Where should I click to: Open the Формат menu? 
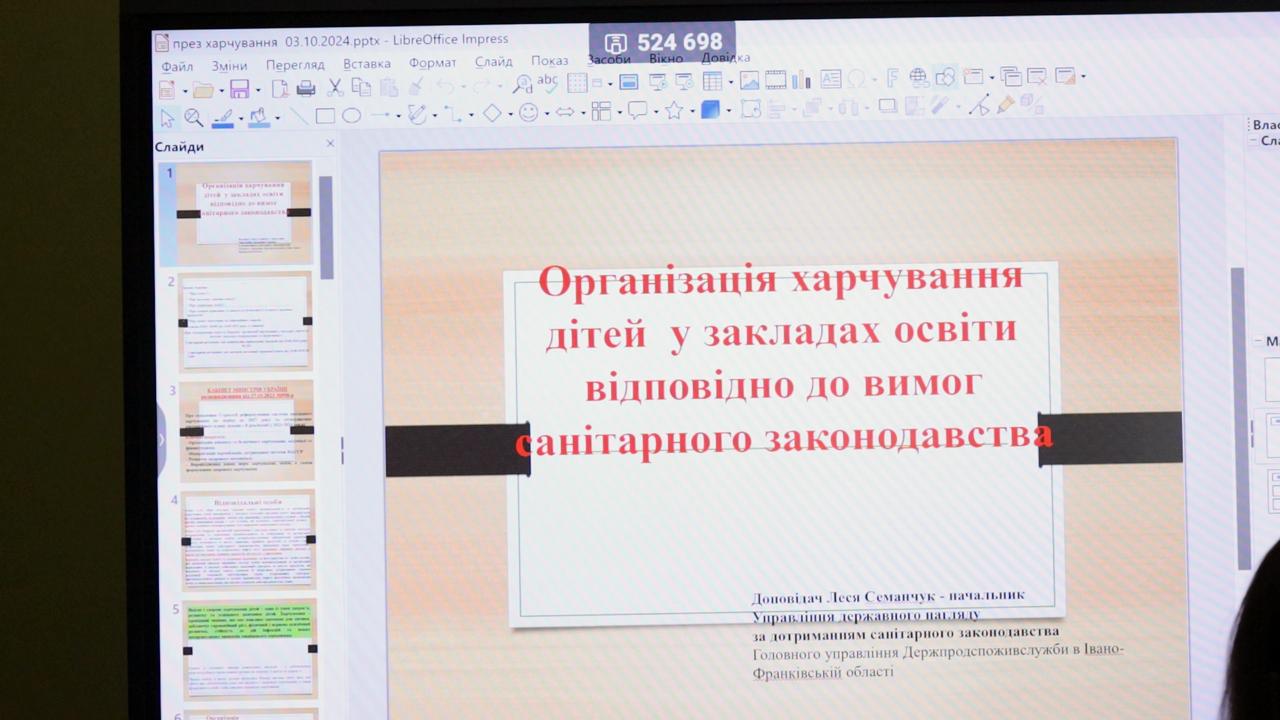pyautogui.click(x=432, y=62)
